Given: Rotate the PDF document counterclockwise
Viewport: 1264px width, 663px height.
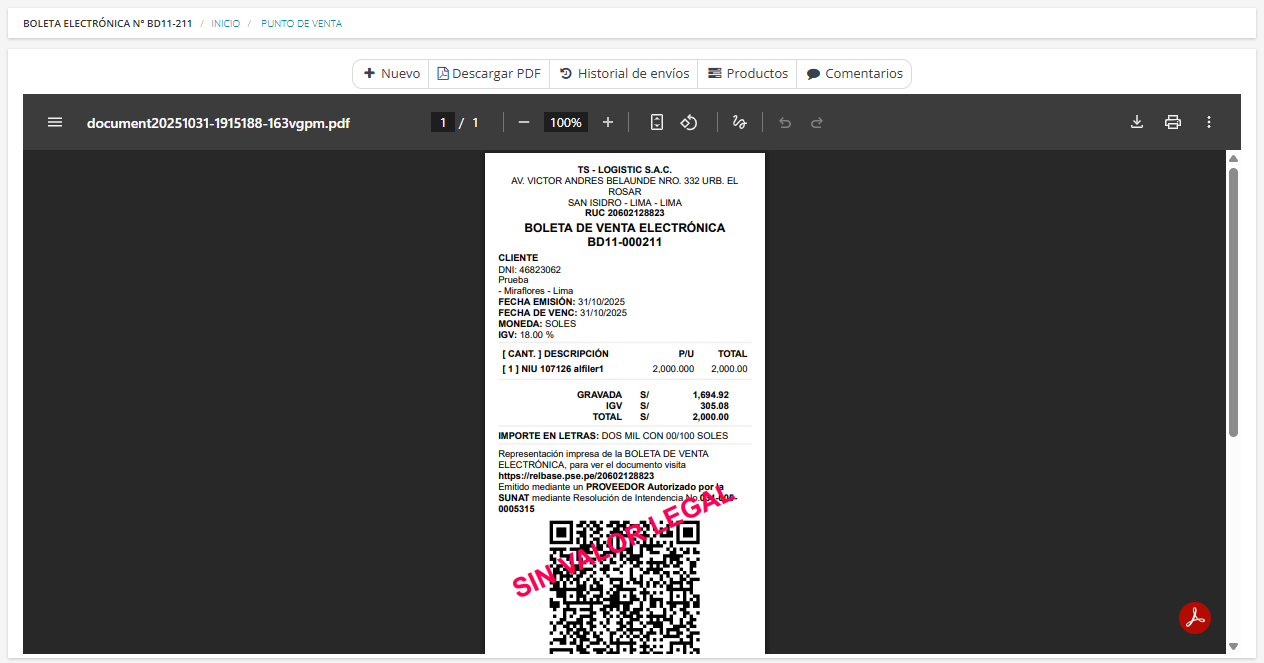Looking at the screenshot, I should point(689,122).
